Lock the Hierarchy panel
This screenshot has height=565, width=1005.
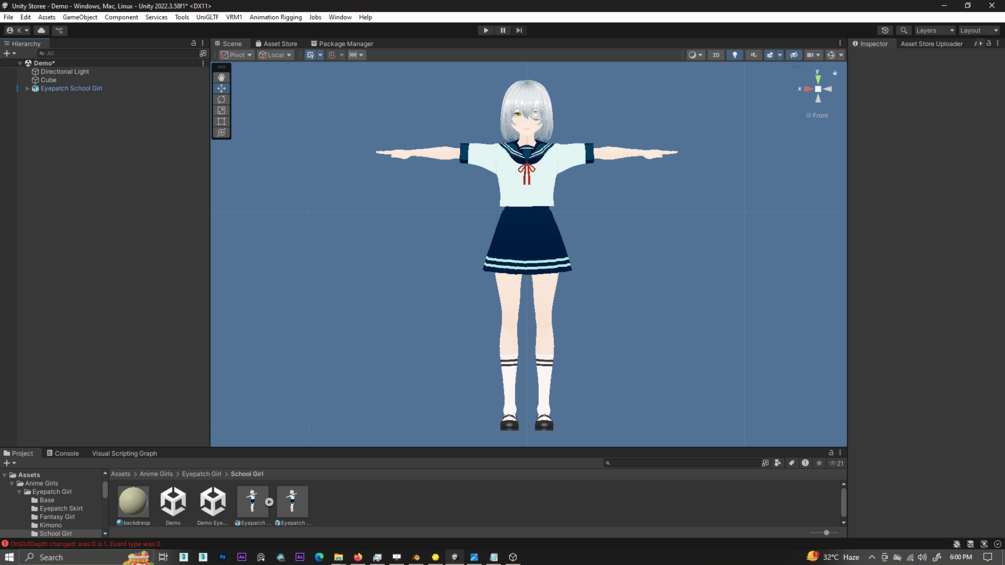(x=194, y=44)
